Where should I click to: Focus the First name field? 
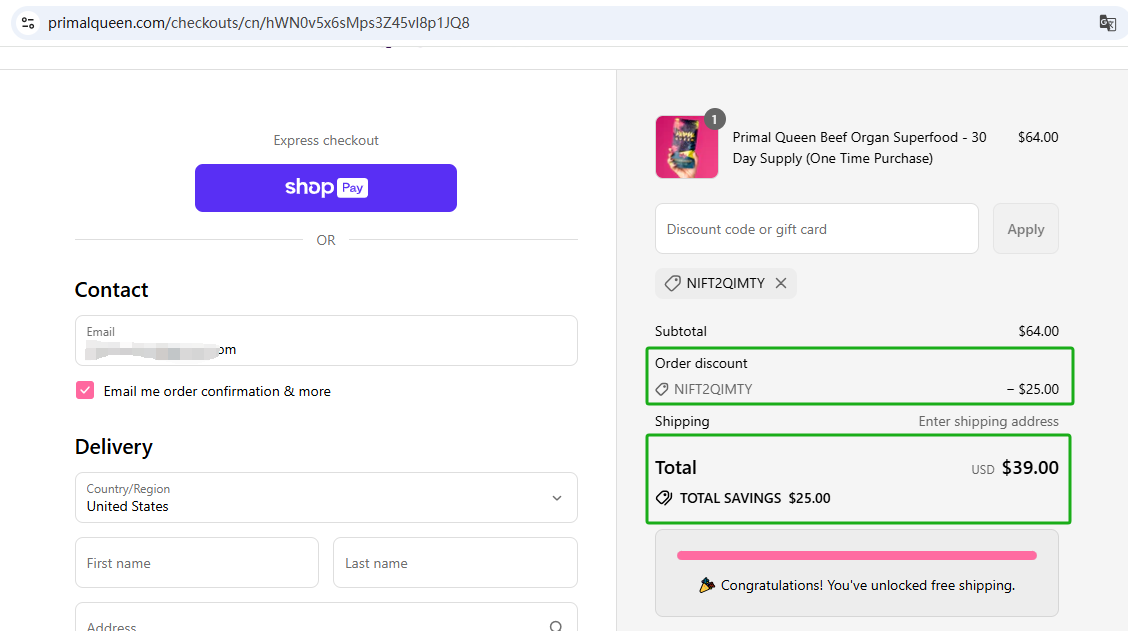pyautogui.click(x=197, y=563)
